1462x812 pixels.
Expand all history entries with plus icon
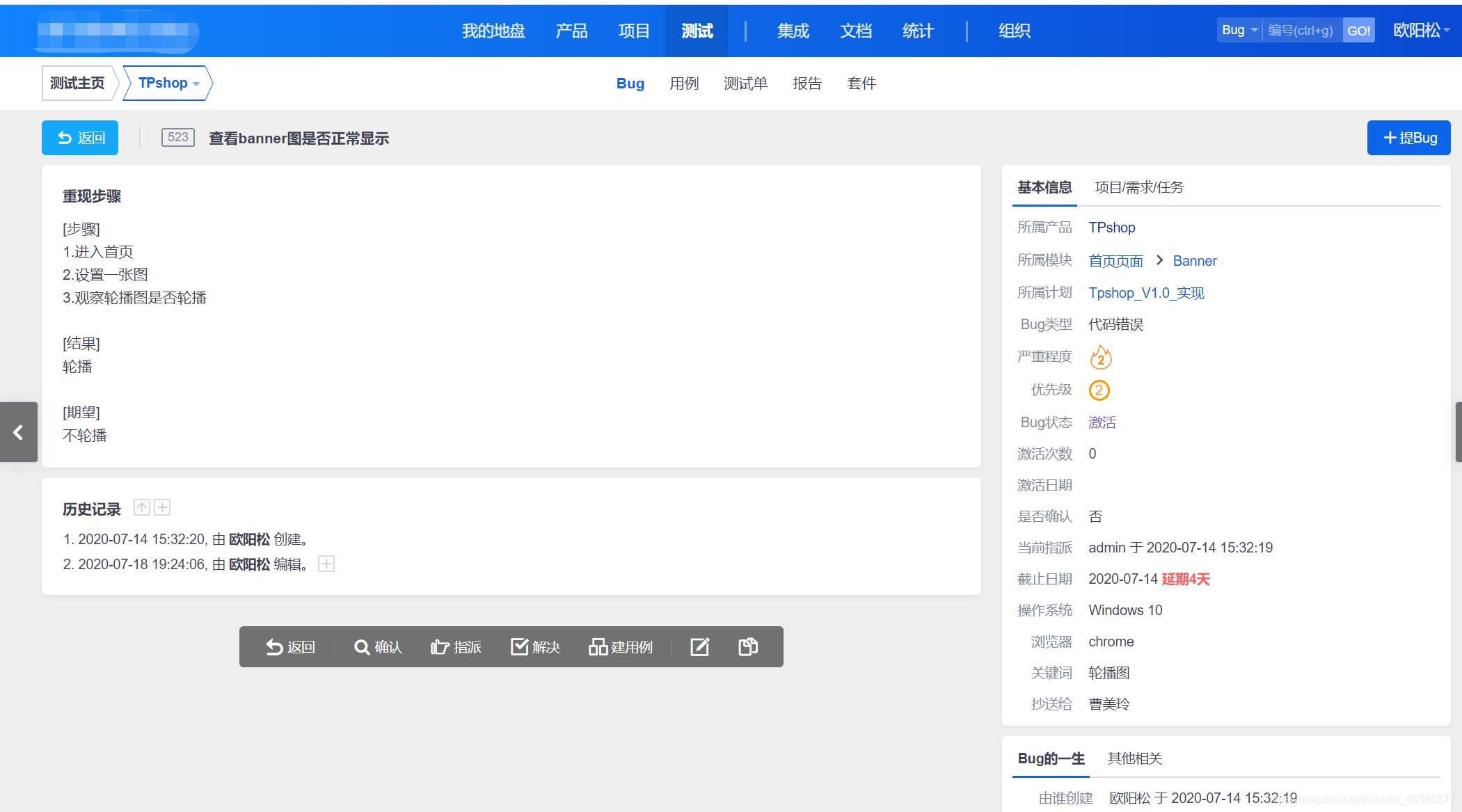tap(162, 507)
